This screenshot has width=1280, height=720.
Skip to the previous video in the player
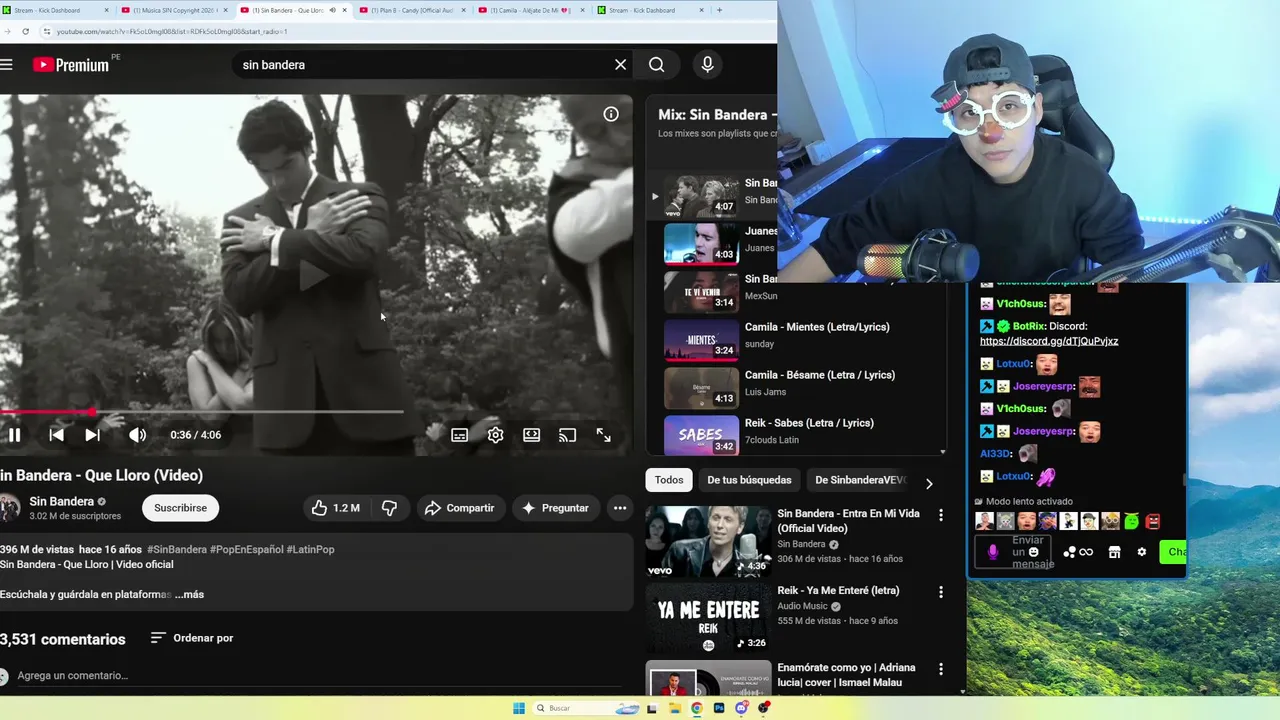click(56, 435)
